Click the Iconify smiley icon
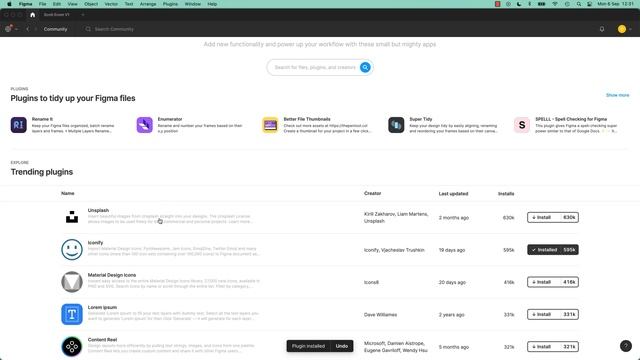The height and width of the screenshot is (360, 640). (x=72, y=249)
